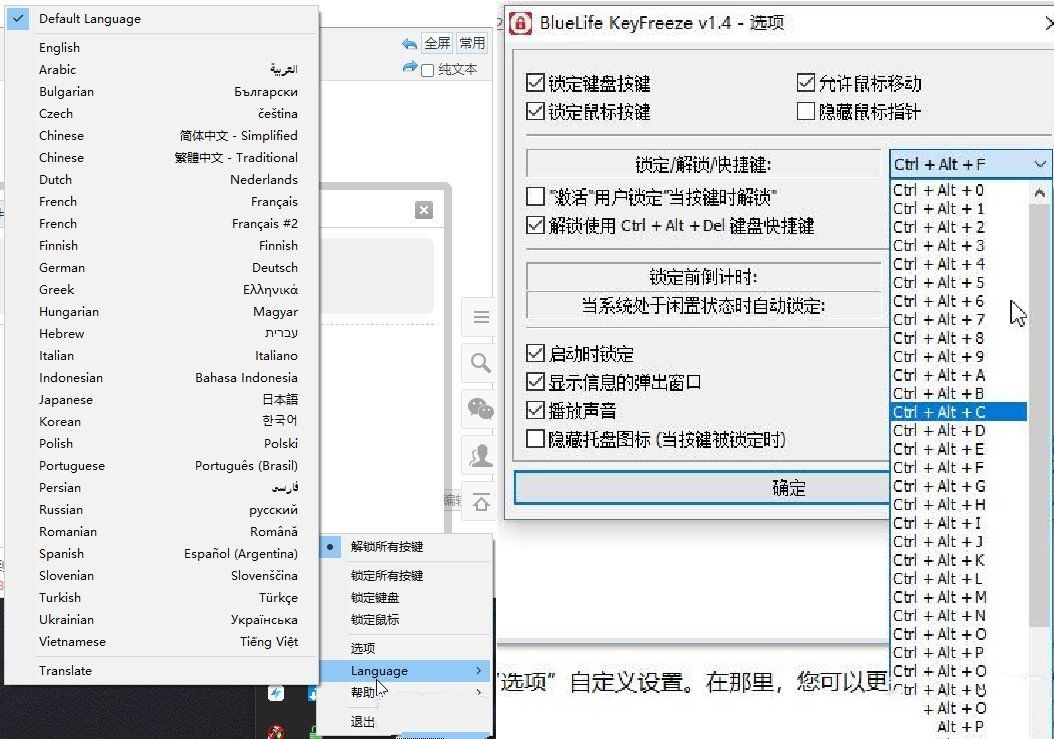Disable the 播放声音 checkbox

(x=536, y=410)
